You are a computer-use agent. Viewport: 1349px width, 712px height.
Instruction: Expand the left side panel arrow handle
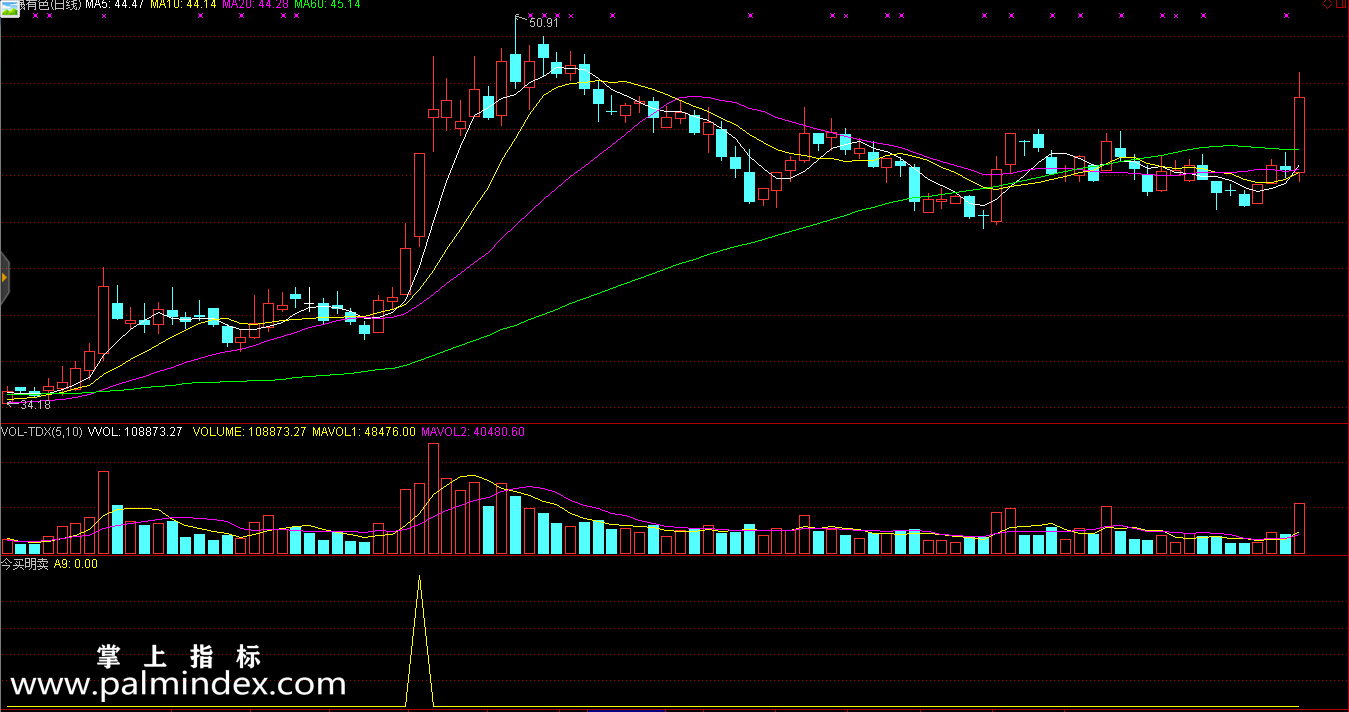pyautogui.click(x=4, y=278)
